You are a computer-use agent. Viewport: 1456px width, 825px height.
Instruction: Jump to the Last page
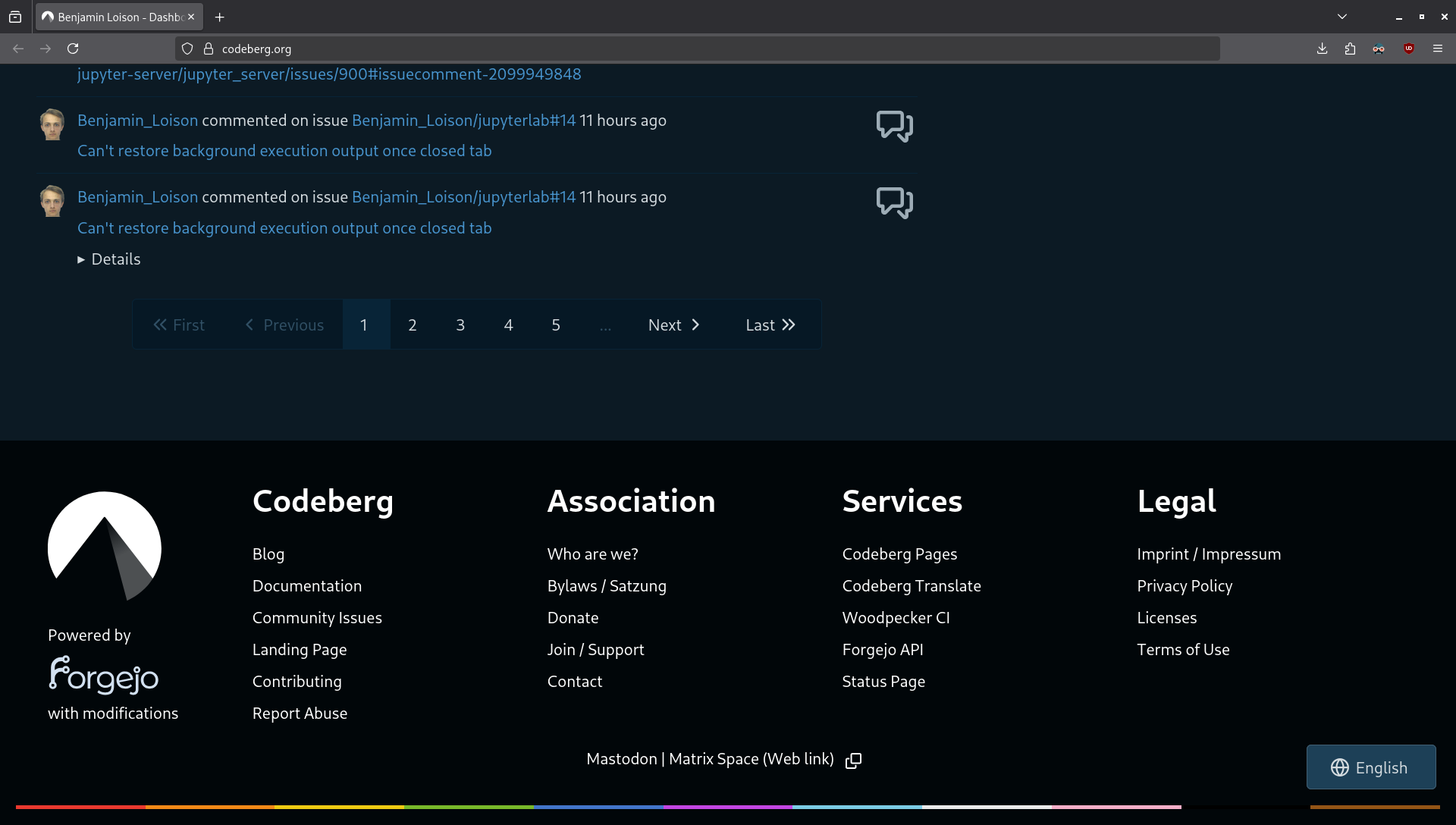pos(770,325)
